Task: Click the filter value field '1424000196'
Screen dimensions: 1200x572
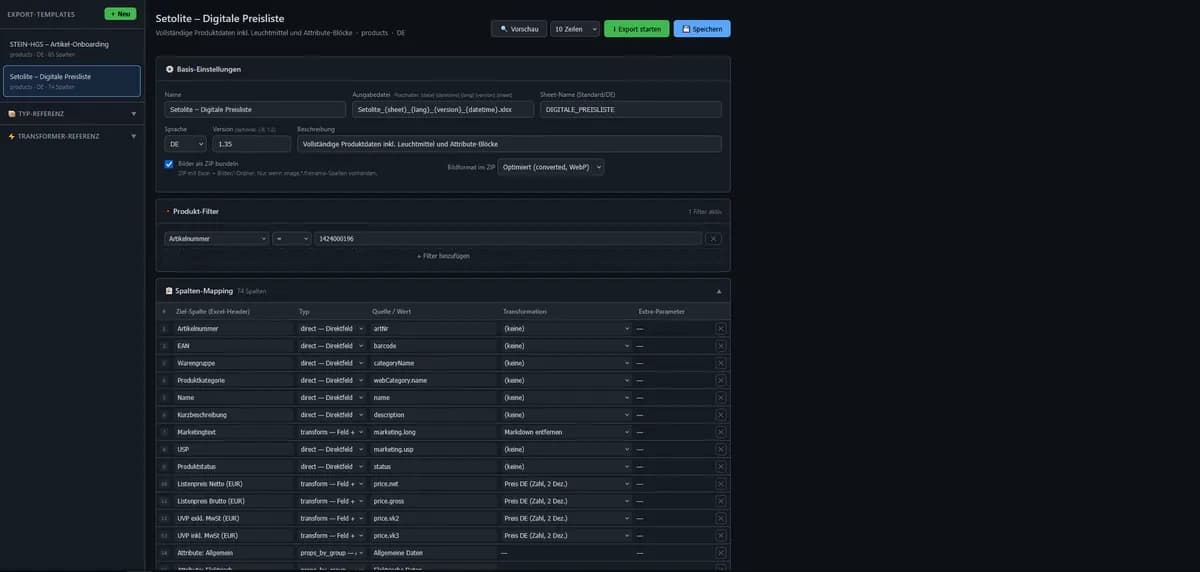Action: tap(507, 239)
